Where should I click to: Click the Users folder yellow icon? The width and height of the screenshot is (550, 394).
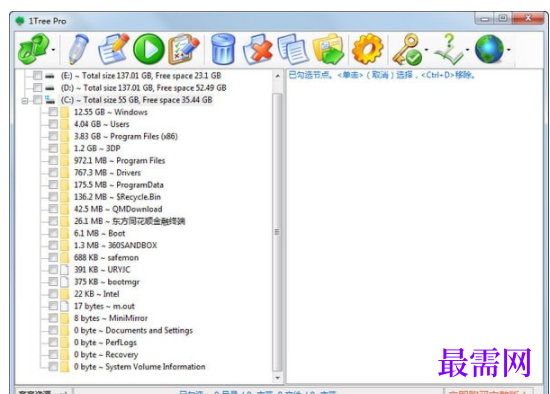click(x=65, y=124)
